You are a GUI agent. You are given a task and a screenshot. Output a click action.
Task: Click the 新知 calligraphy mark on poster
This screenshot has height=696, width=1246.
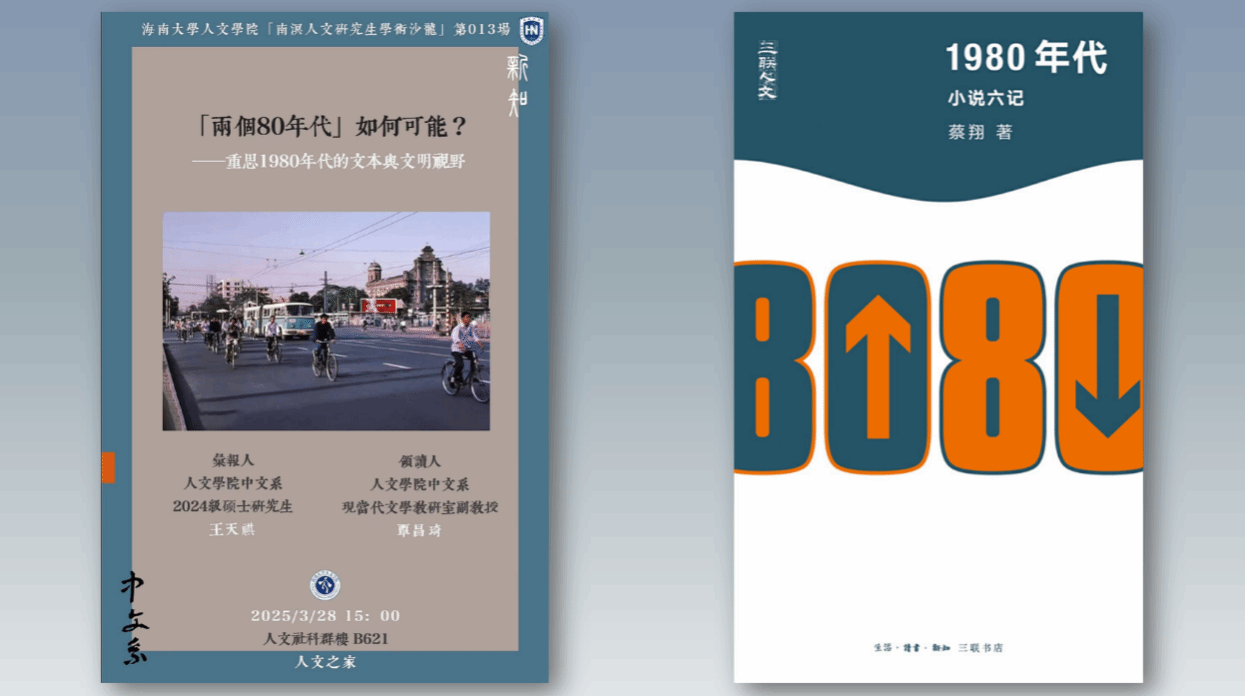(517, 85)
